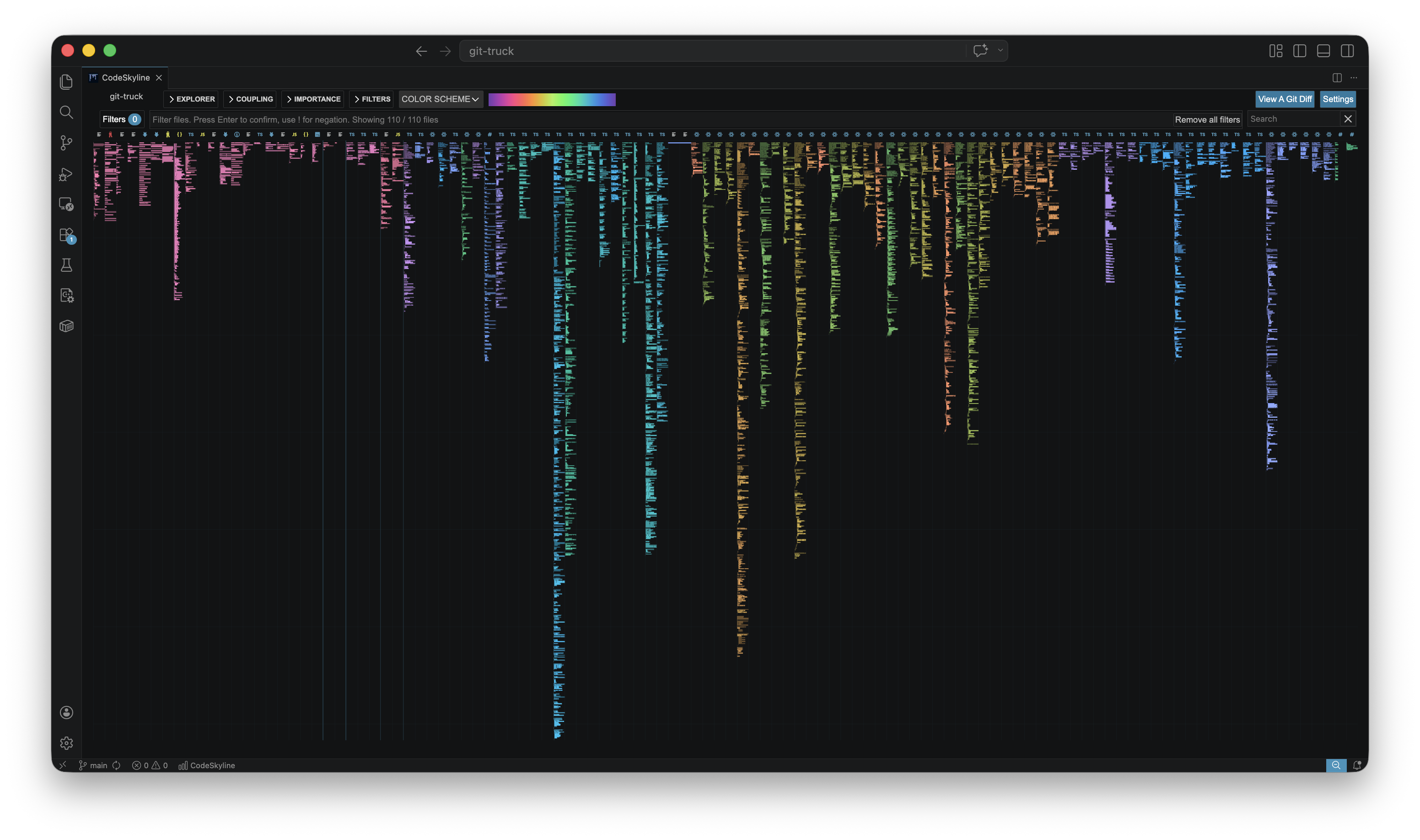Open the Run and Debug view
Screen dimensions: 1420x840
point(66,174)
